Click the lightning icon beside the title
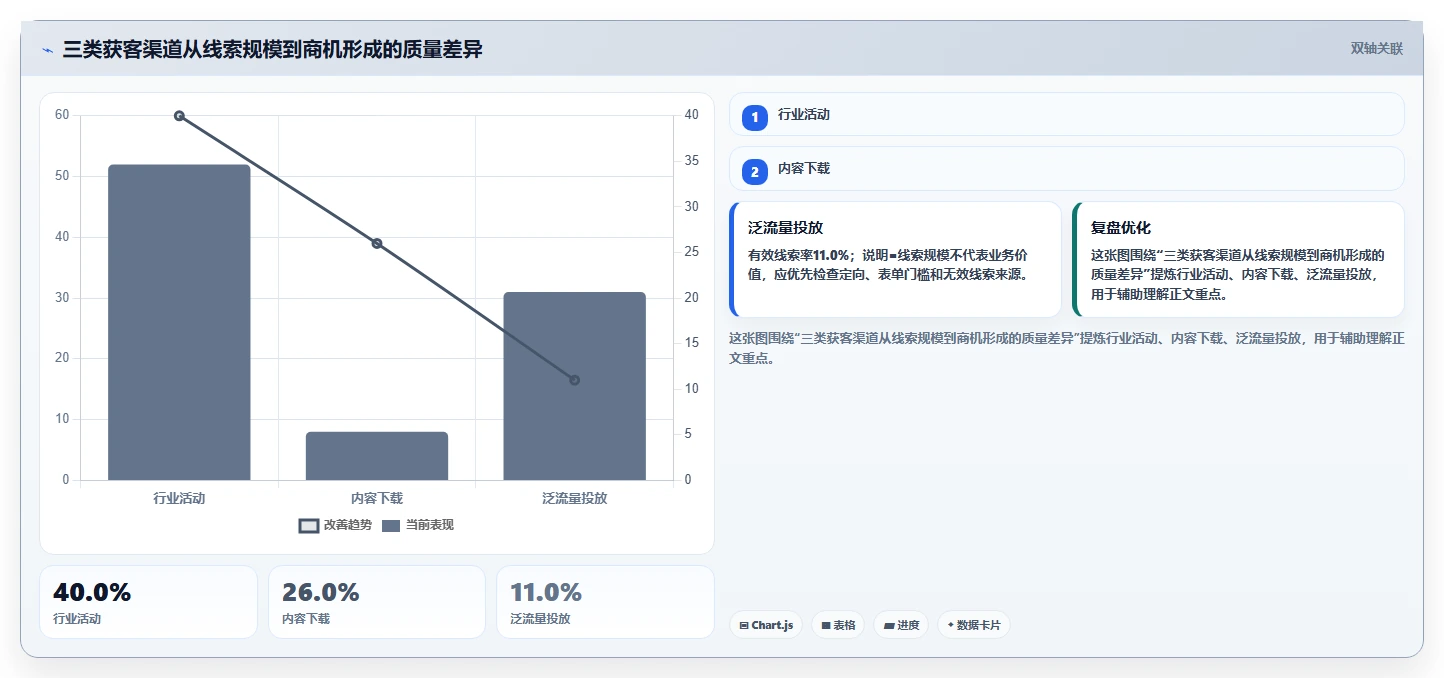The image size is (1444, 678). (x=47, y=49)
